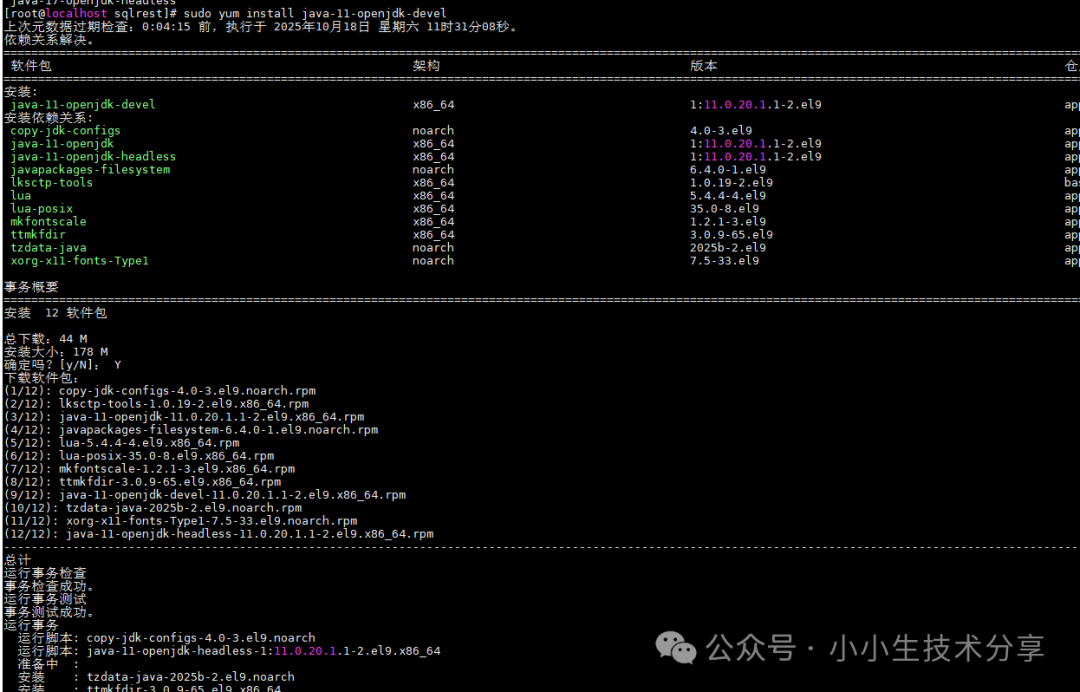1080x692 pixels.
Task: Click version 4.0-3.el9 in the table
Action: click(721, 131)
